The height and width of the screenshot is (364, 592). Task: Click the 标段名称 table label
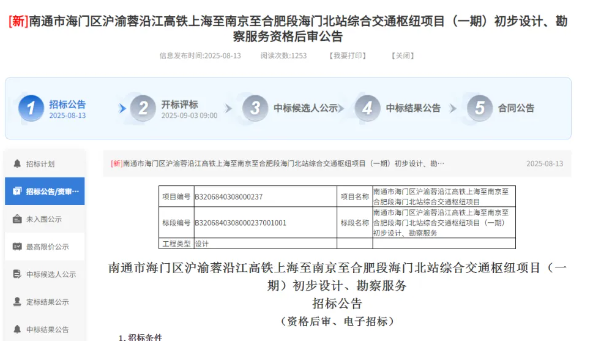[x=355, y=222]
